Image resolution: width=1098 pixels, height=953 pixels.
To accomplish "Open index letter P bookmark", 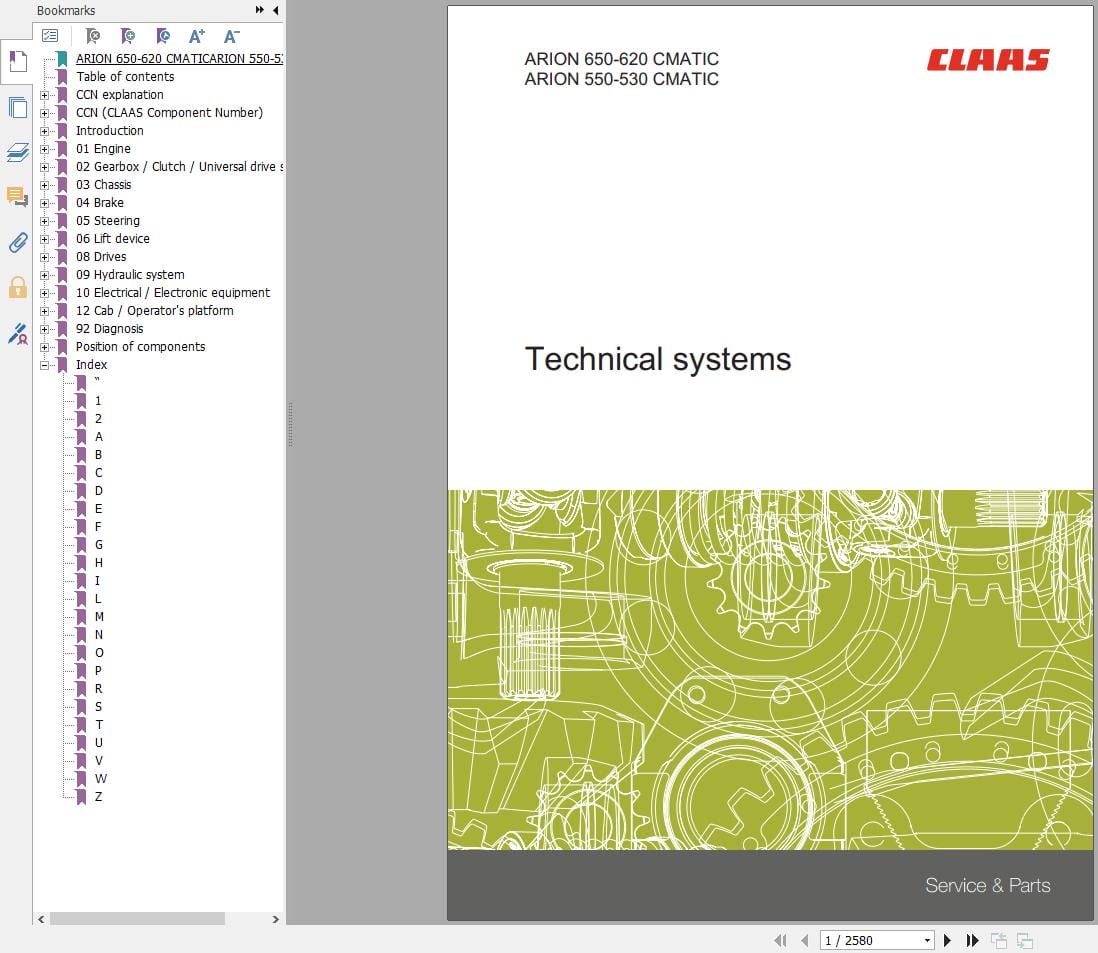I will [x=99, y=671].
